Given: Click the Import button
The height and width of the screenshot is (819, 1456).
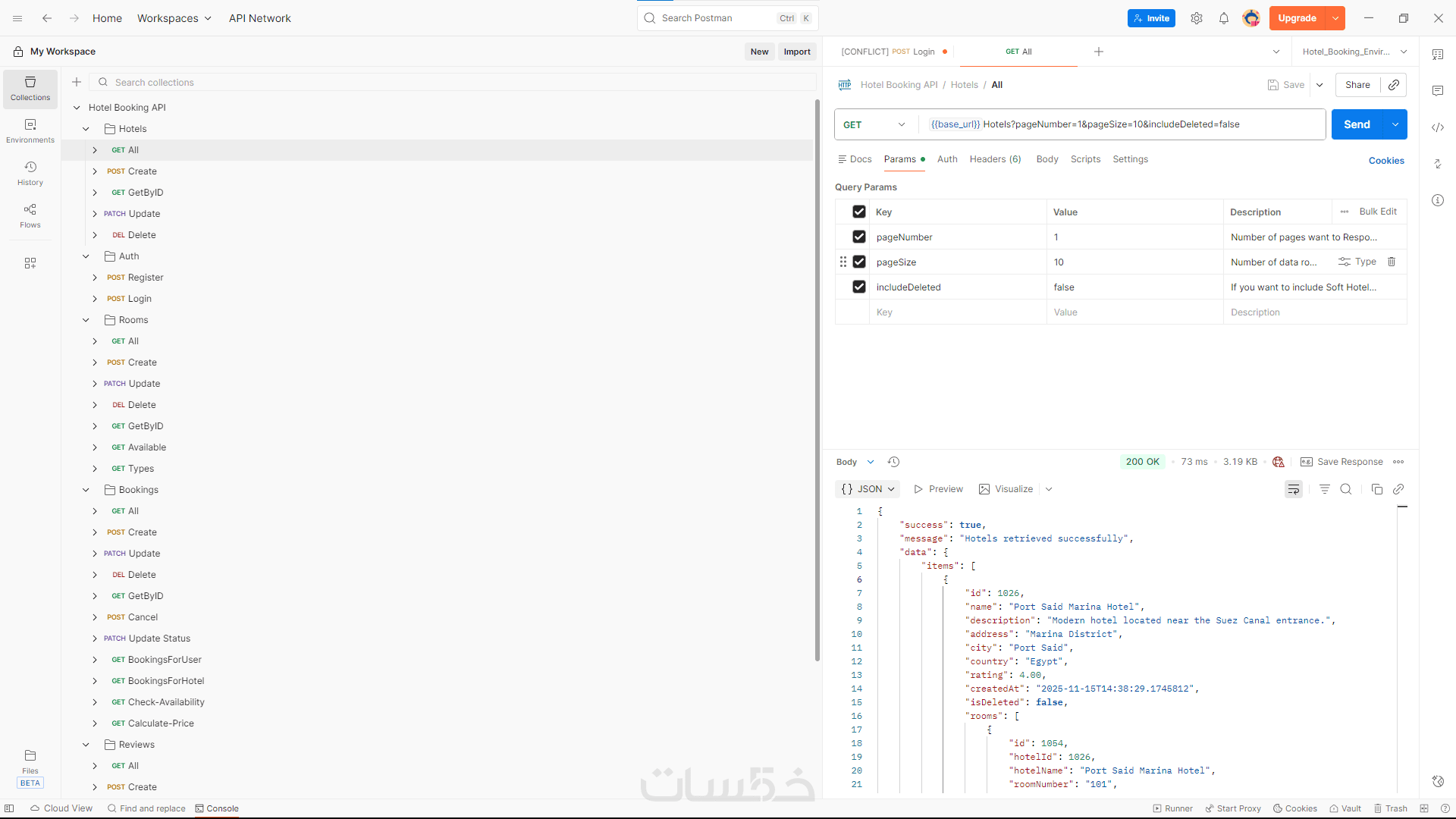Looking at the screenshot, I should tap(797, 52).
